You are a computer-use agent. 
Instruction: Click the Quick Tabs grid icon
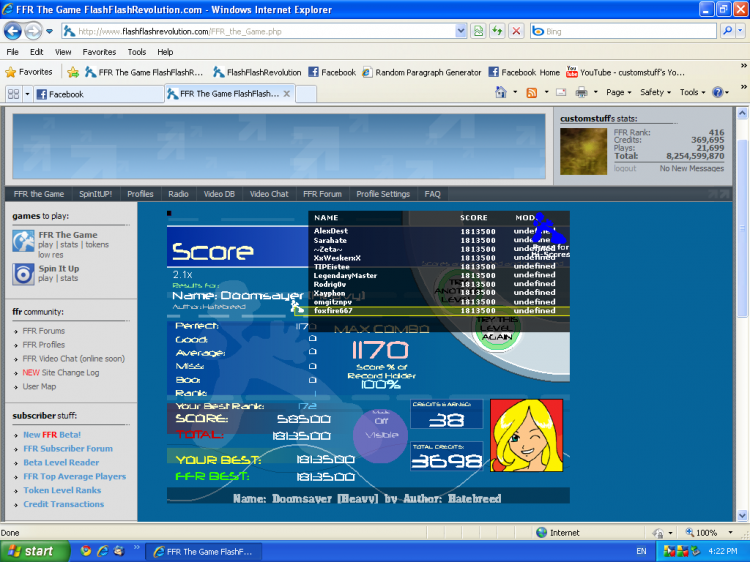tap(14, 94)
